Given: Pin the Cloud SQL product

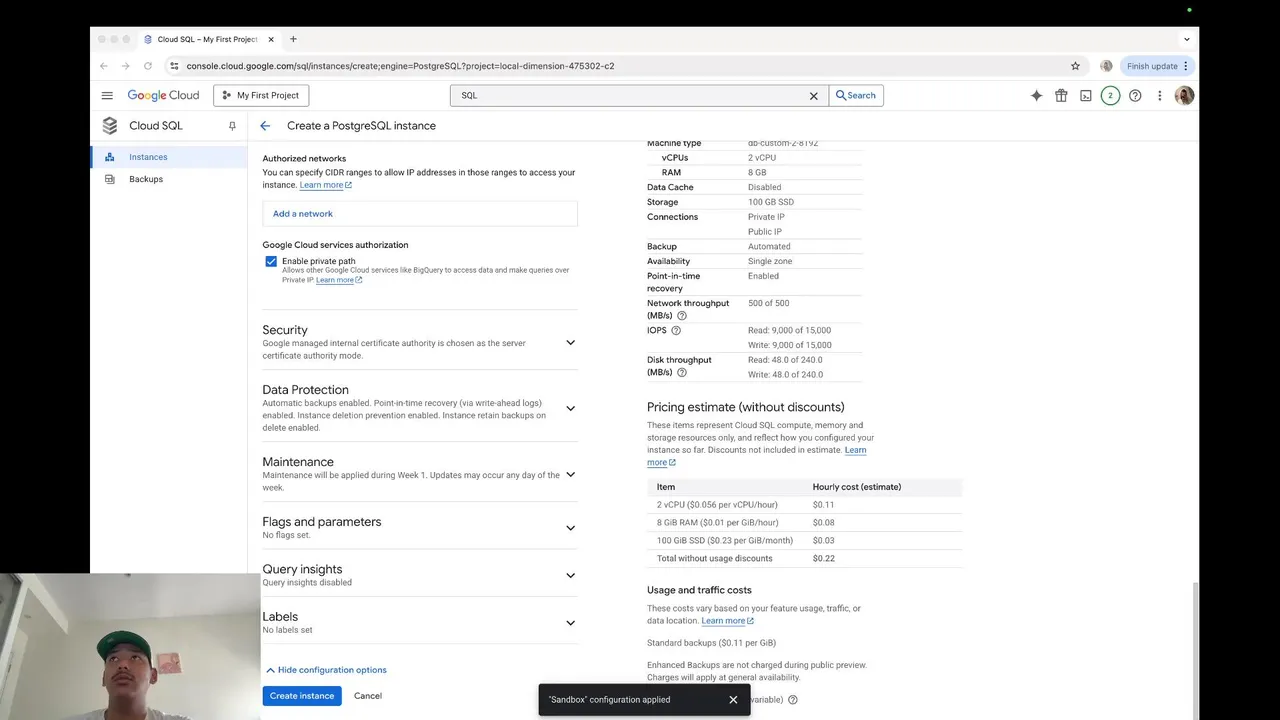Looking at the screenshot, I should point(232,126).
